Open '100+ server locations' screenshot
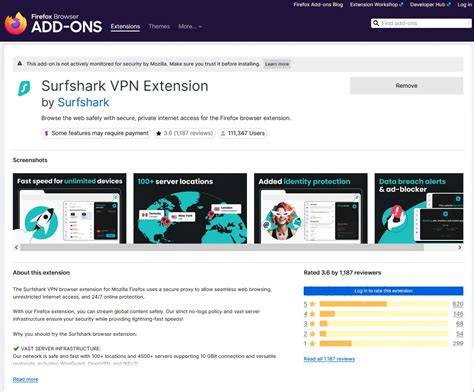The height and width of the screenshot is (392, 474). click(190, 208)
